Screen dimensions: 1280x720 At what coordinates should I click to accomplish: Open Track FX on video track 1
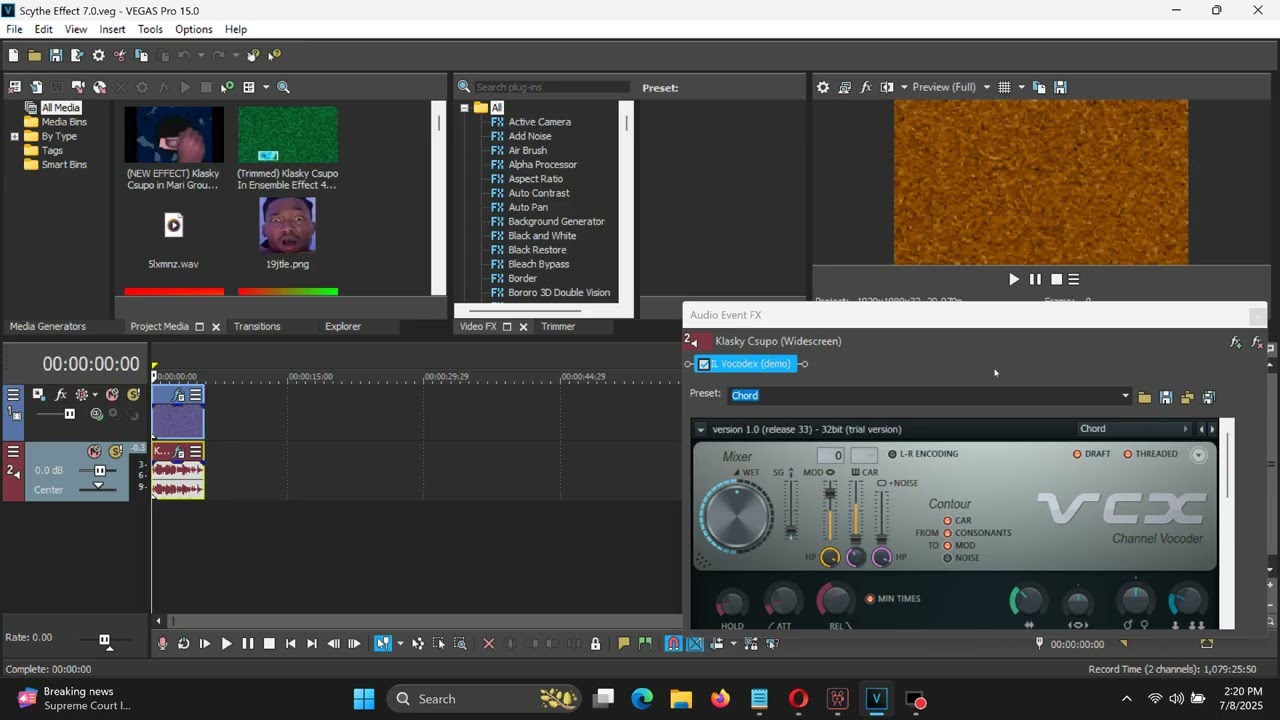coord(60,395)
